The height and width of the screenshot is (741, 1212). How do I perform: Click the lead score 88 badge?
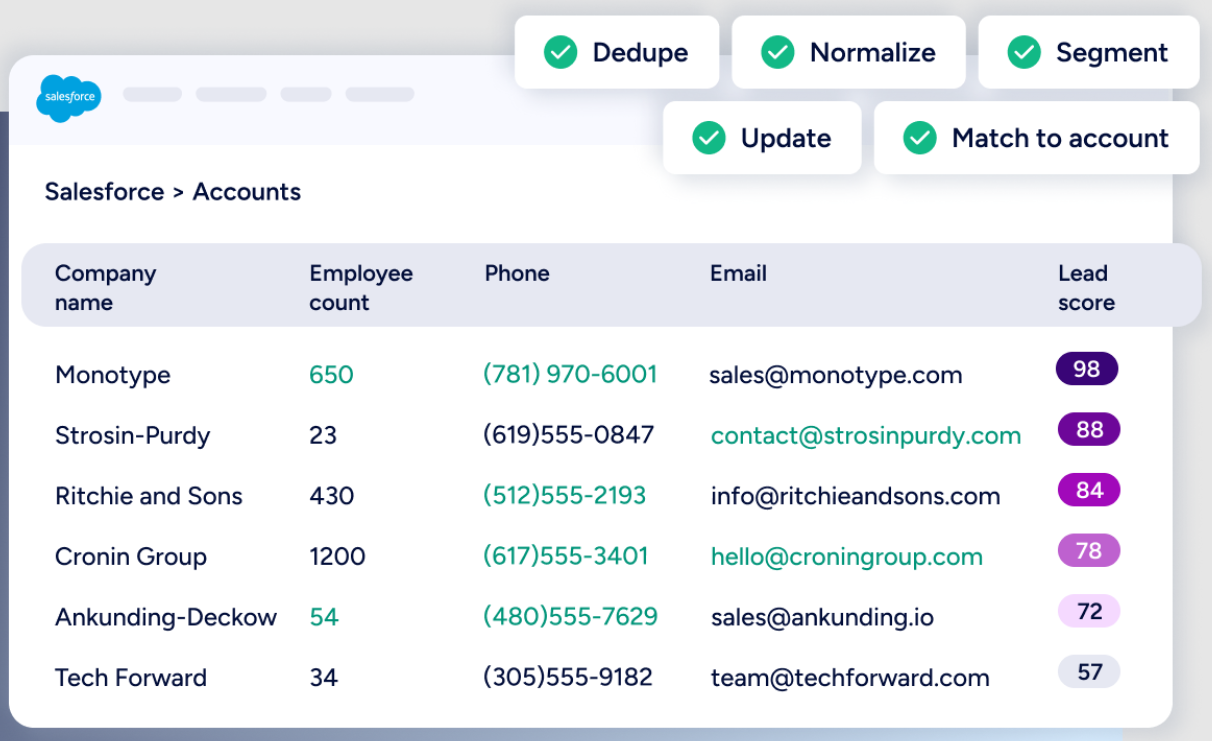click(1089, 430)
